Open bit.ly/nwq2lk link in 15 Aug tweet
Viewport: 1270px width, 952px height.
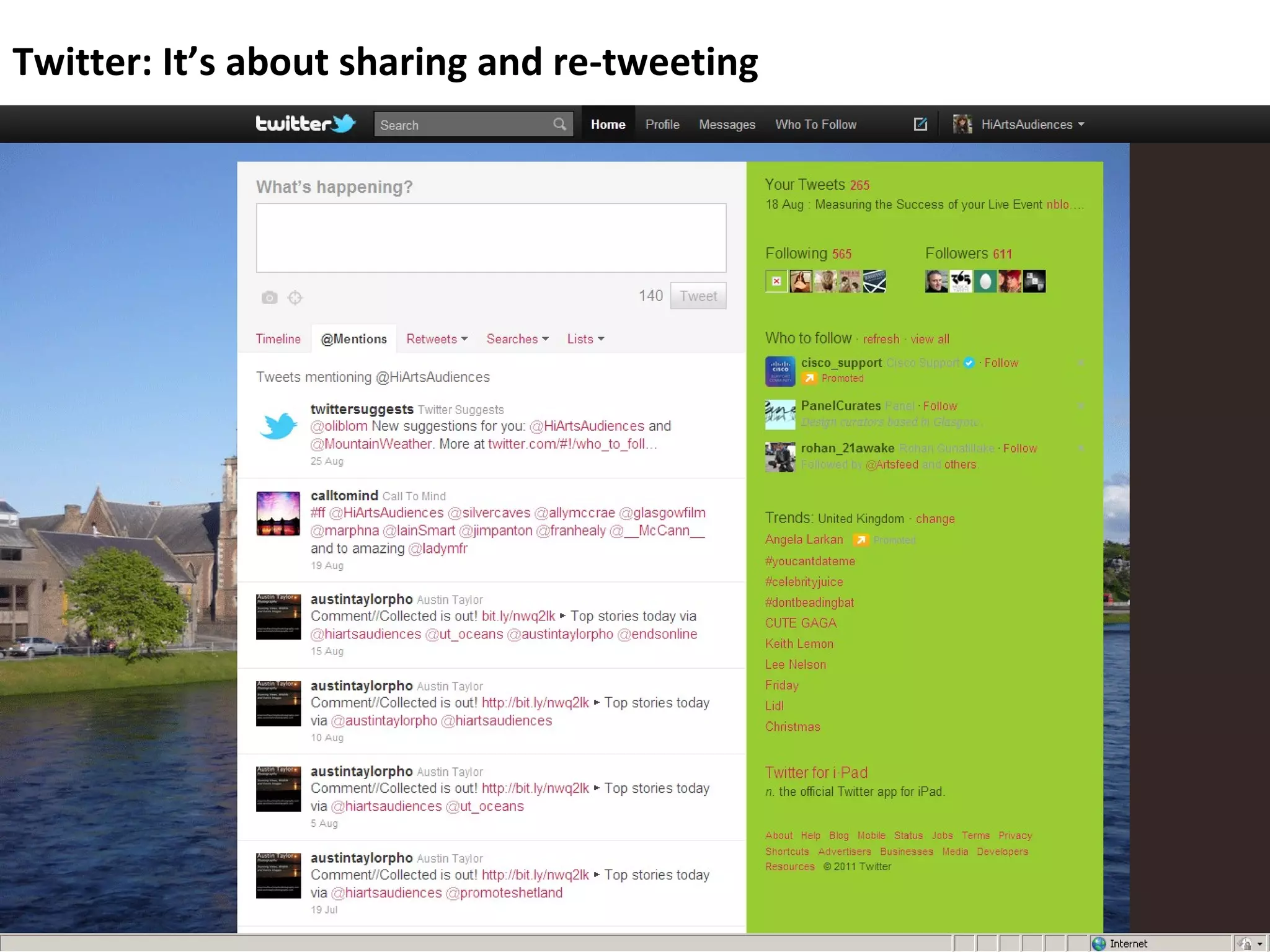pos(518,616)
